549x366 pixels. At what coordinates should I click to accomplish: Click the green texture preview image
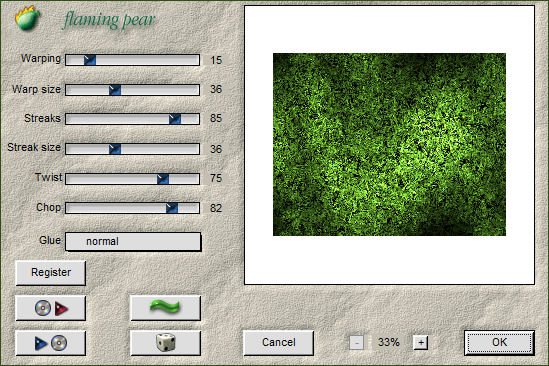pos(389,144)
